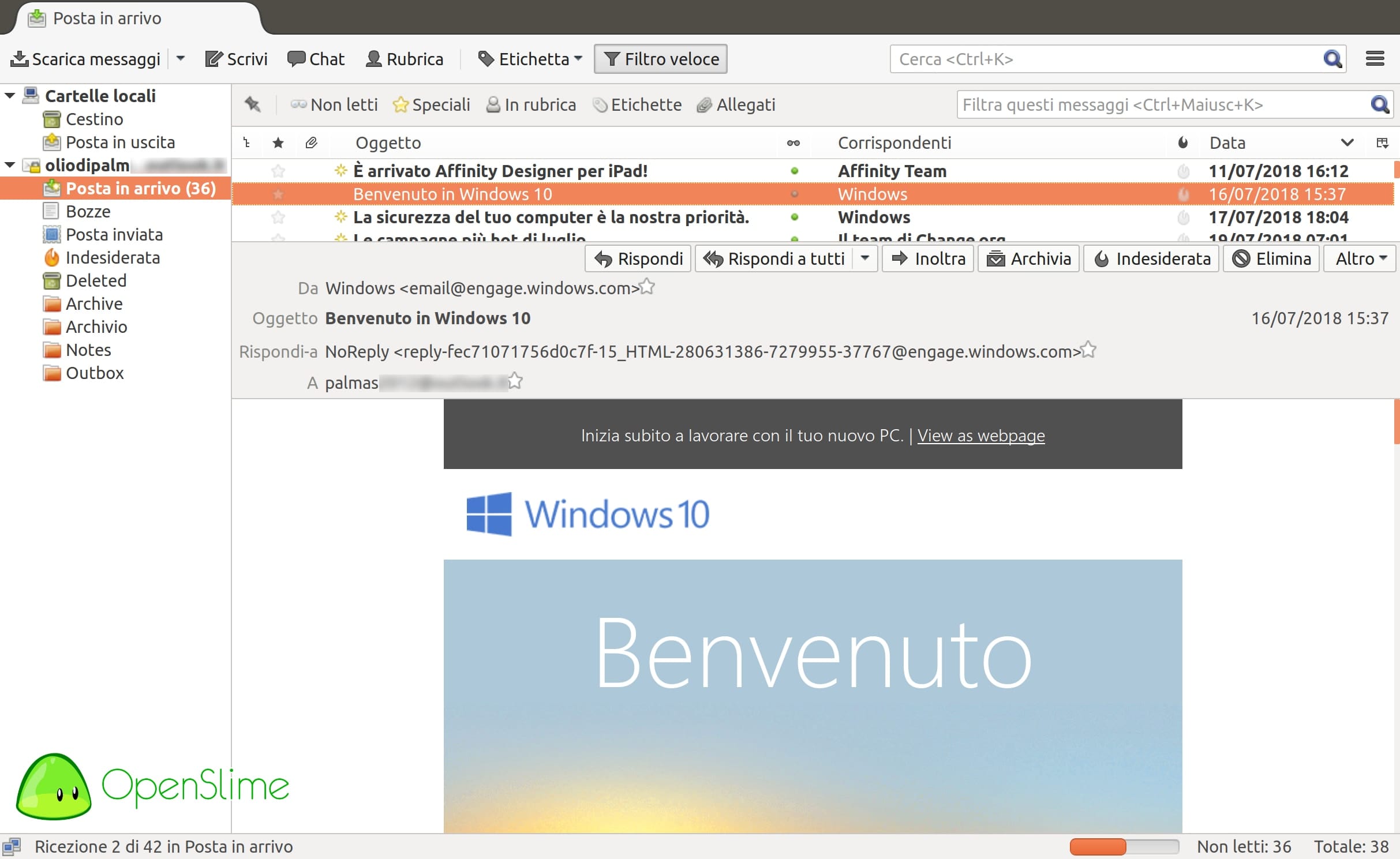Toggle the Non letti unread filter
The width and height of the screenshot is (1400, 859).
point(334,105)
